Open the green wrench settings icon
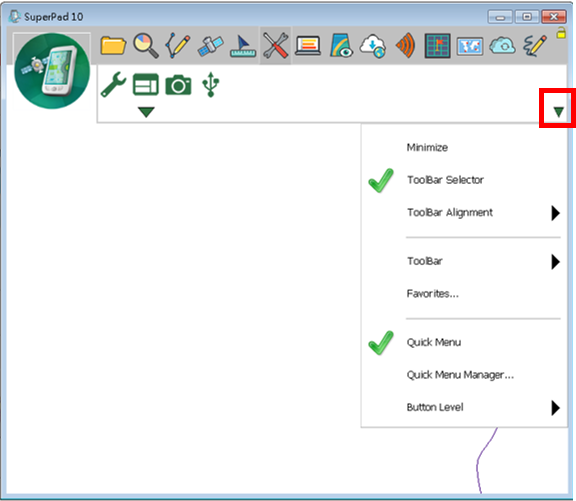 114,84
